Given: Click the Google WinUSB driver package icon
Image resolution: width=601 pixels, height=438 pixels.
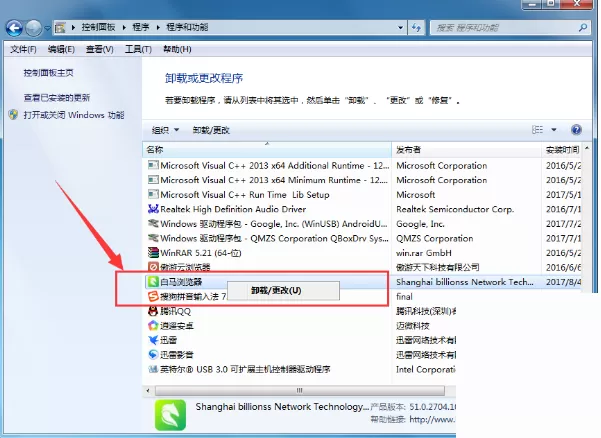Looking at the screenshot, I should [153, 223].
